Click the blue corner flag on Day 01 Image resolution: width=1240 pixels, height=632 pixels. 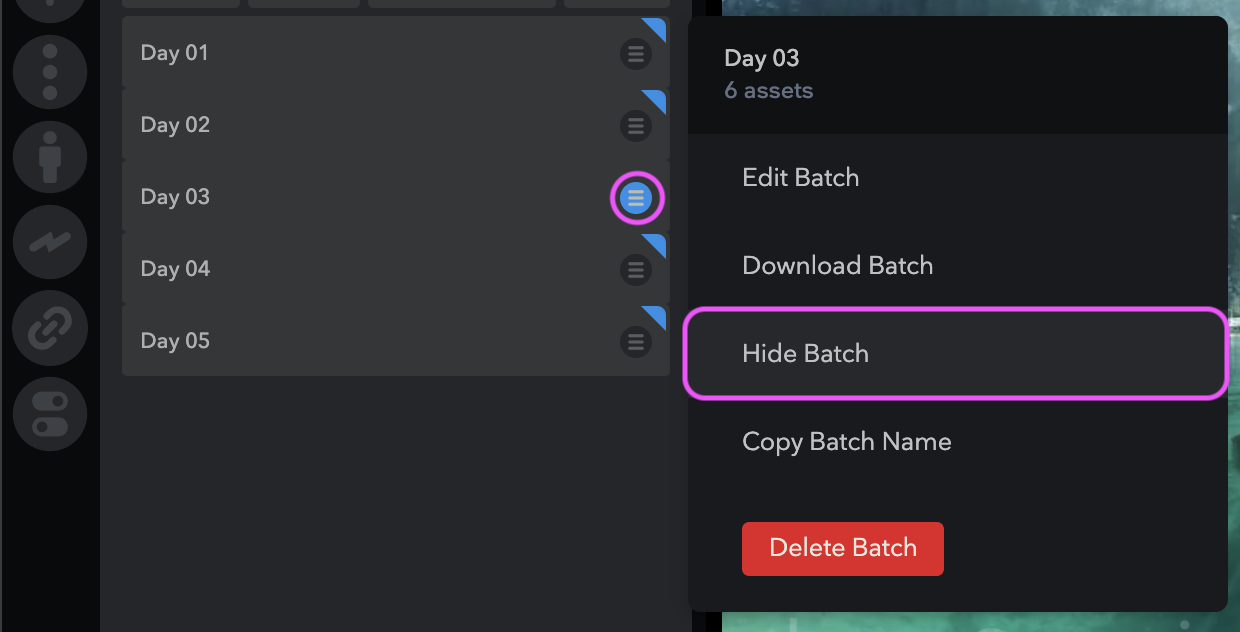point(658,26)
